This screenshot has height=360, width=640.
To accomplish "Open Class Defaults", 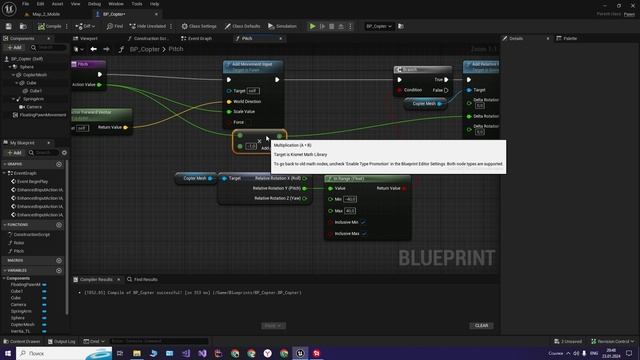I will tap(242, 26).
